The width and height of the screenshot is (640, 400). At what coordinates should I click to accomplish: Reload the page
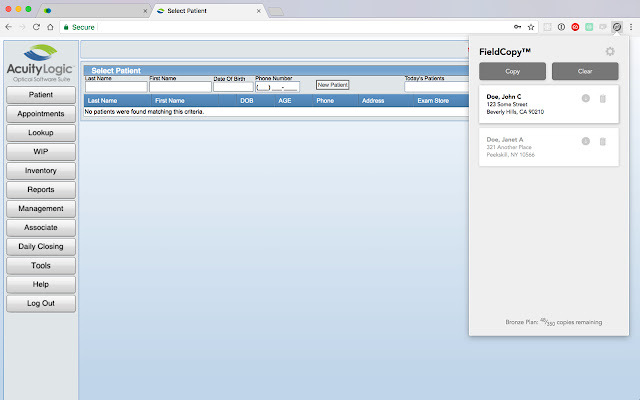(36, 27)
